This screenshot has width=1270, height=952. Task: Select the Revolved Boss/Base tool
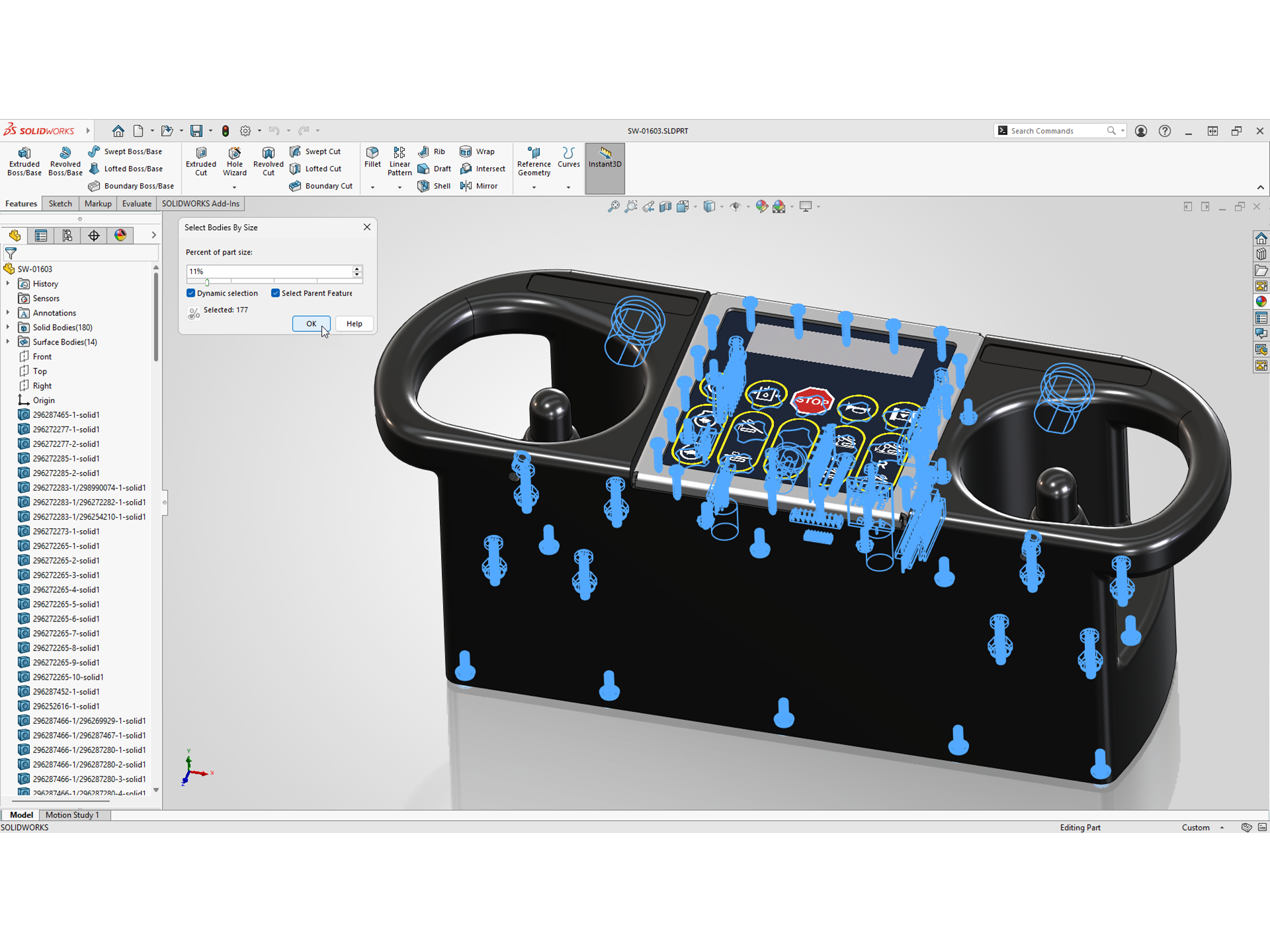click(x=65, y=161)
